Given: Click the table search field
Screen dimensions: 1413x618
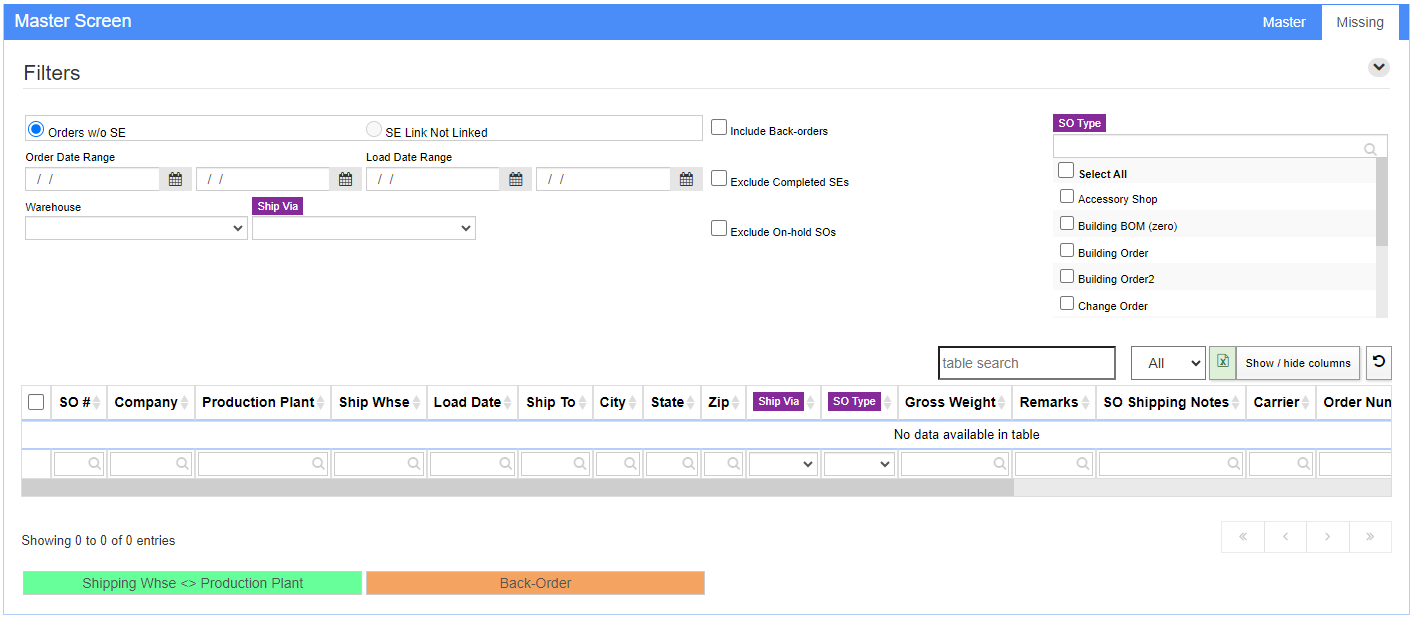Looking at the screenshot, I should point(1026,363).
